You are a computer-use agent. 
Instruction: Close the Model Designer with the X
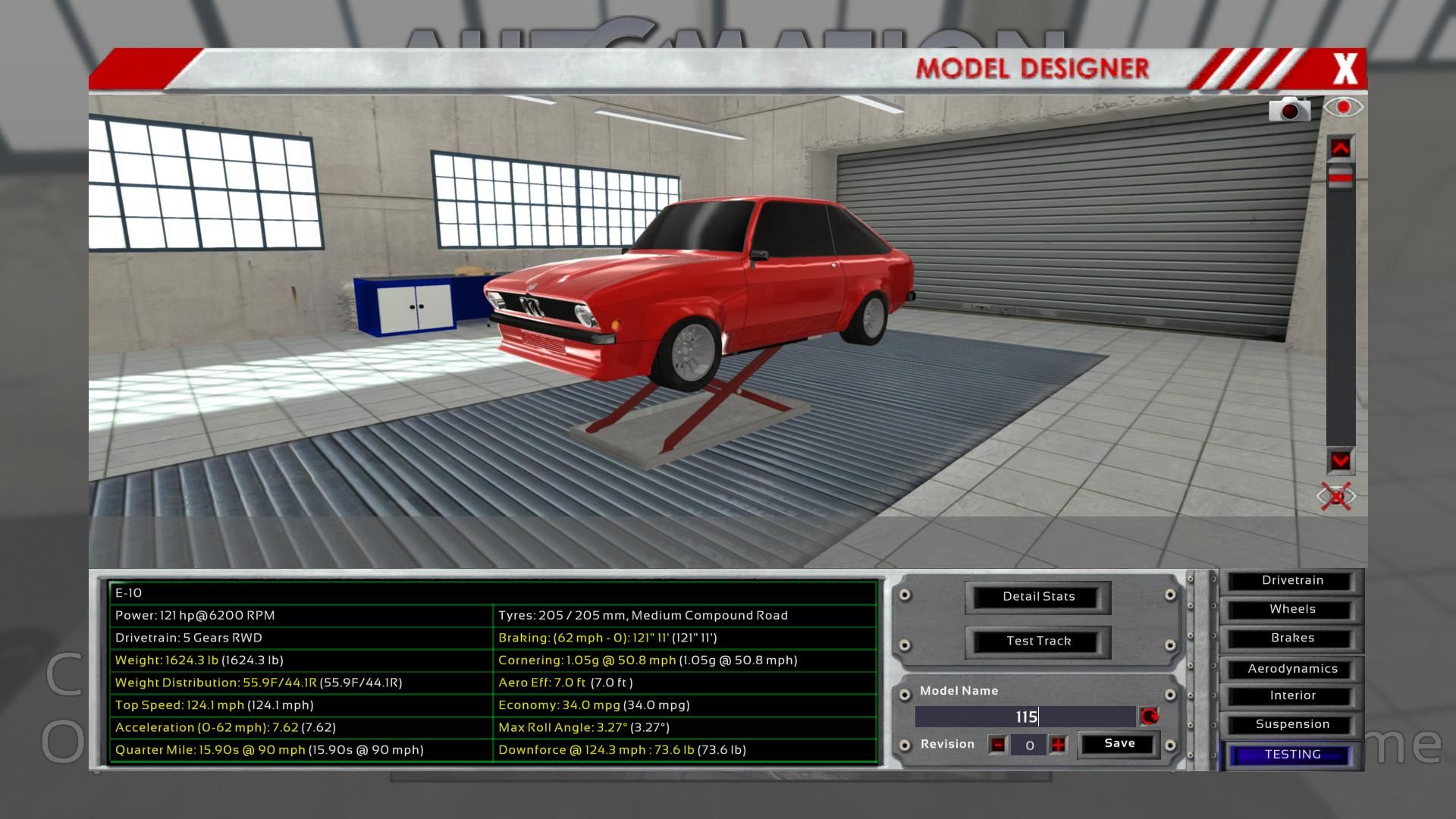[1345, 70]
